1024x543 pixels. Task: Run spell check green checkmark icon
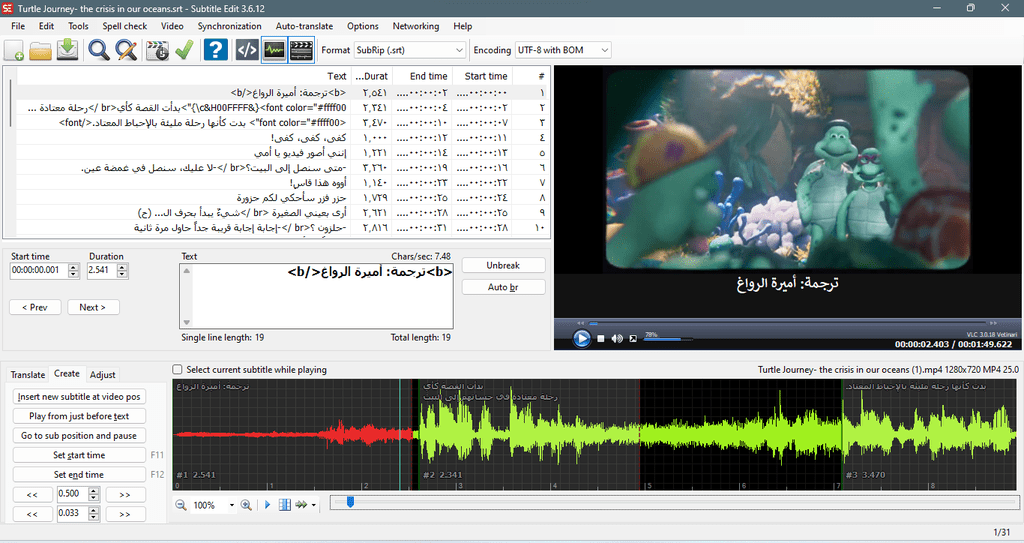(184, 50)
